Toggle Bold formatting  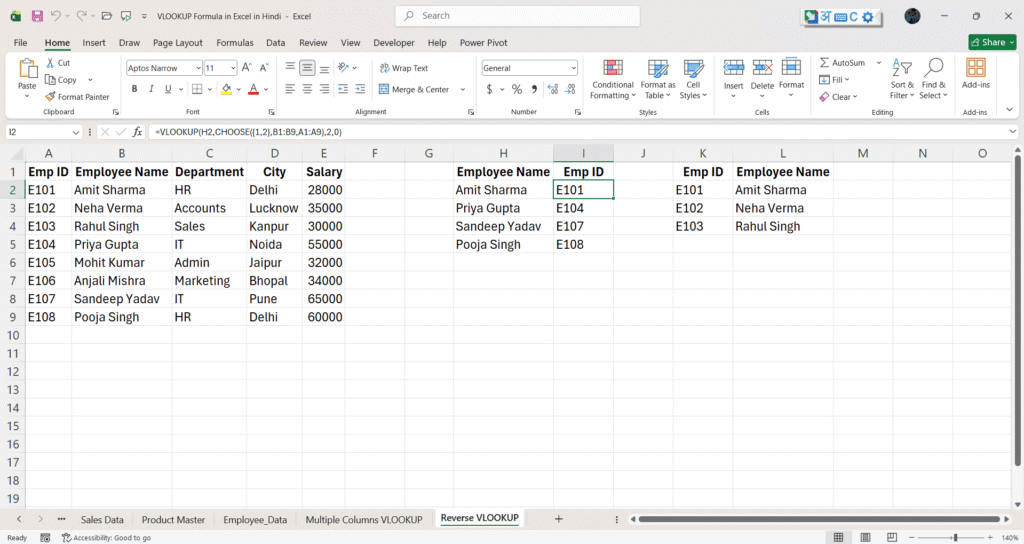(x=134, y=89)
